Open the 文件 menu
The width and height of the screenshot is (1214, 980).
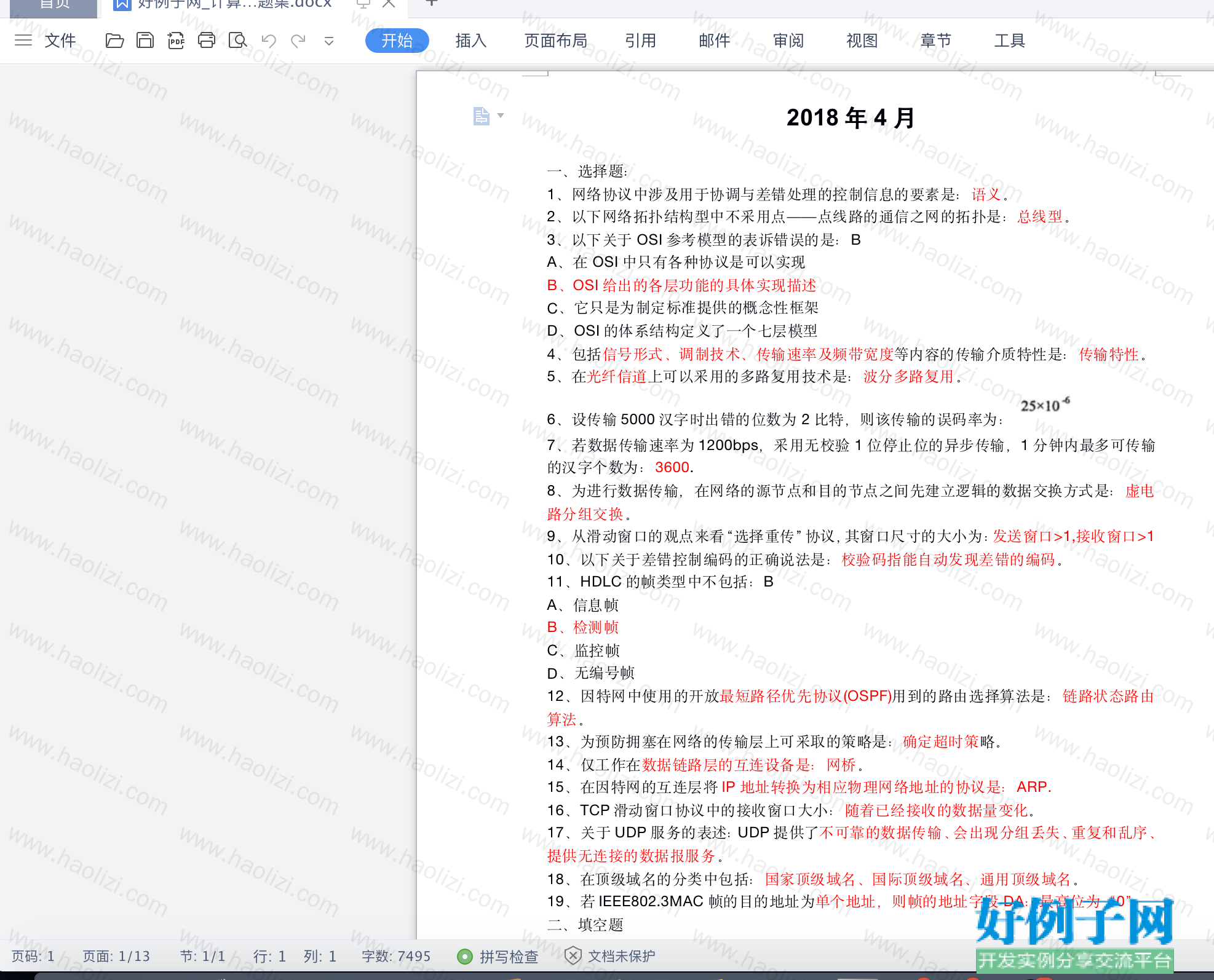pos(60,41)
